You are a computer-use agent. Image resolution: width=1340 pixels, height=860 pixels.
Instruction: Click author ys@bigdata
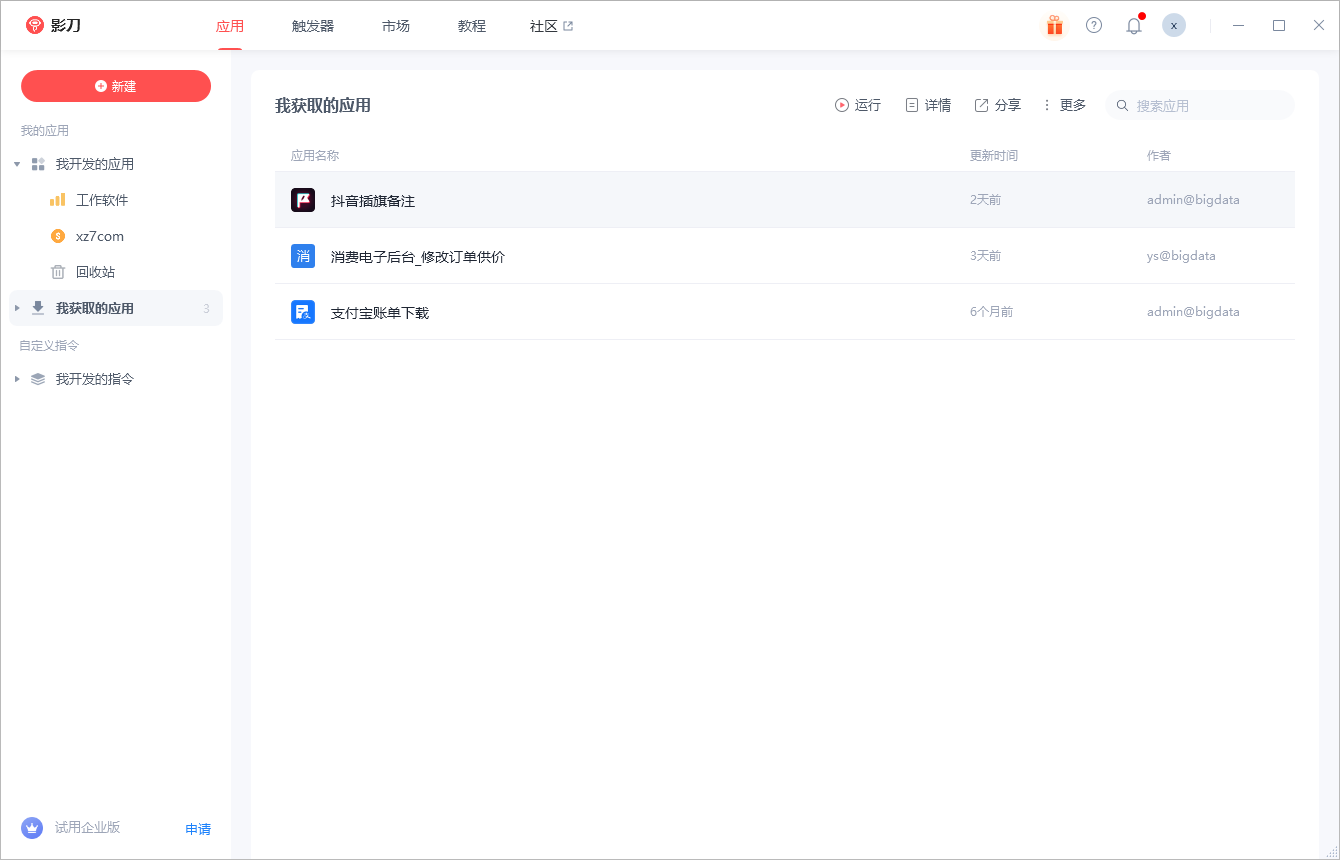[x=1181, y=256]
